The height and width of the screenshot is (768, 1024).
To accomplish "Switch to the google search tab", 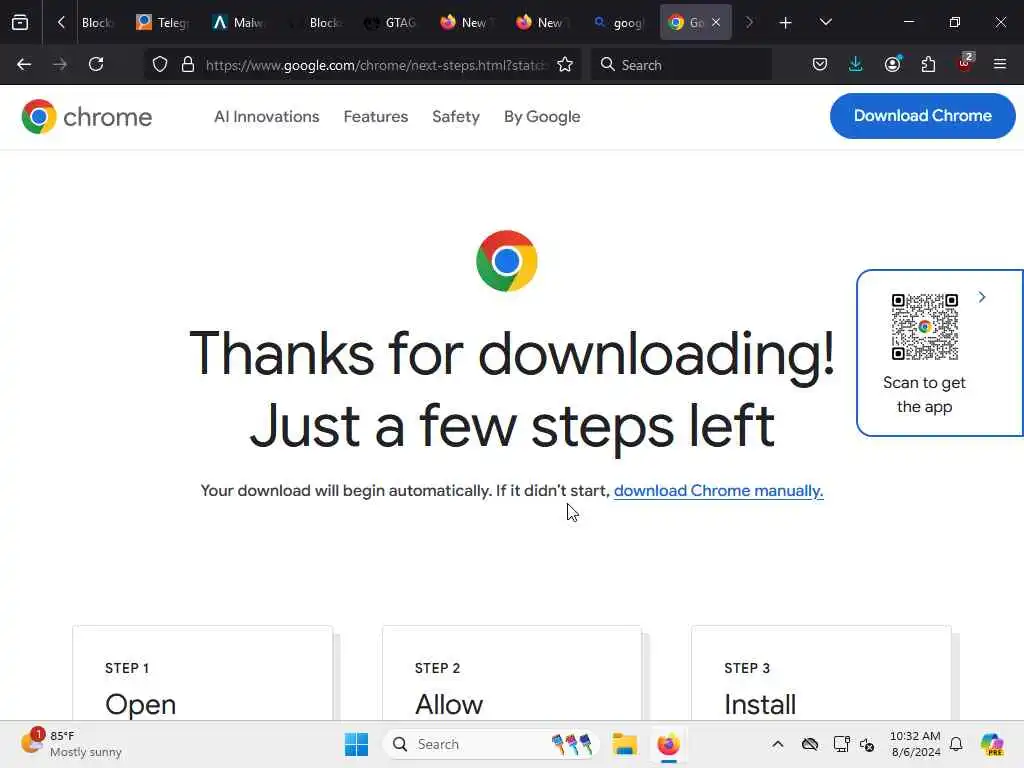I will [618, 23].
